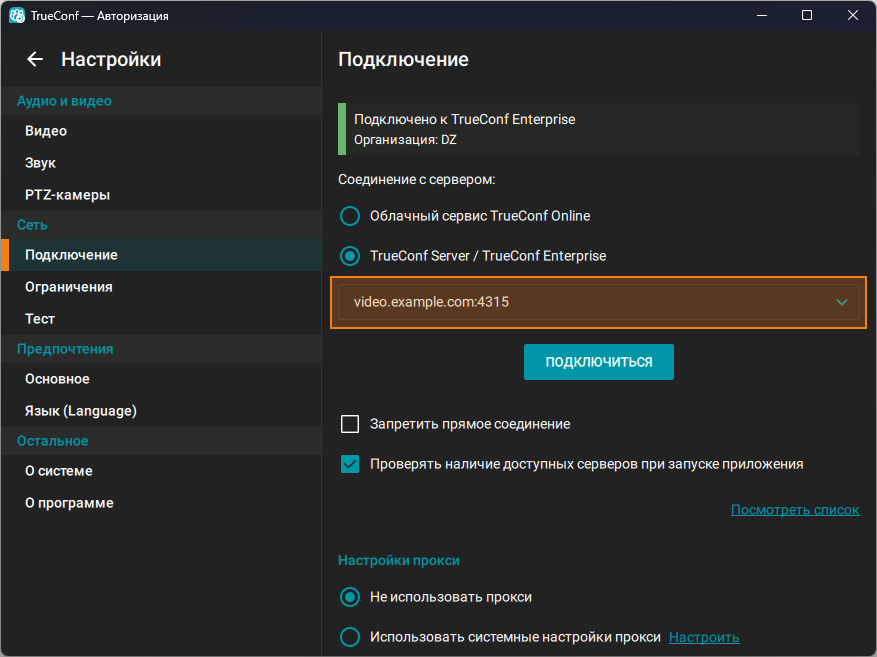Enable Запретить прямое соединение checkbox

point(350,424)
